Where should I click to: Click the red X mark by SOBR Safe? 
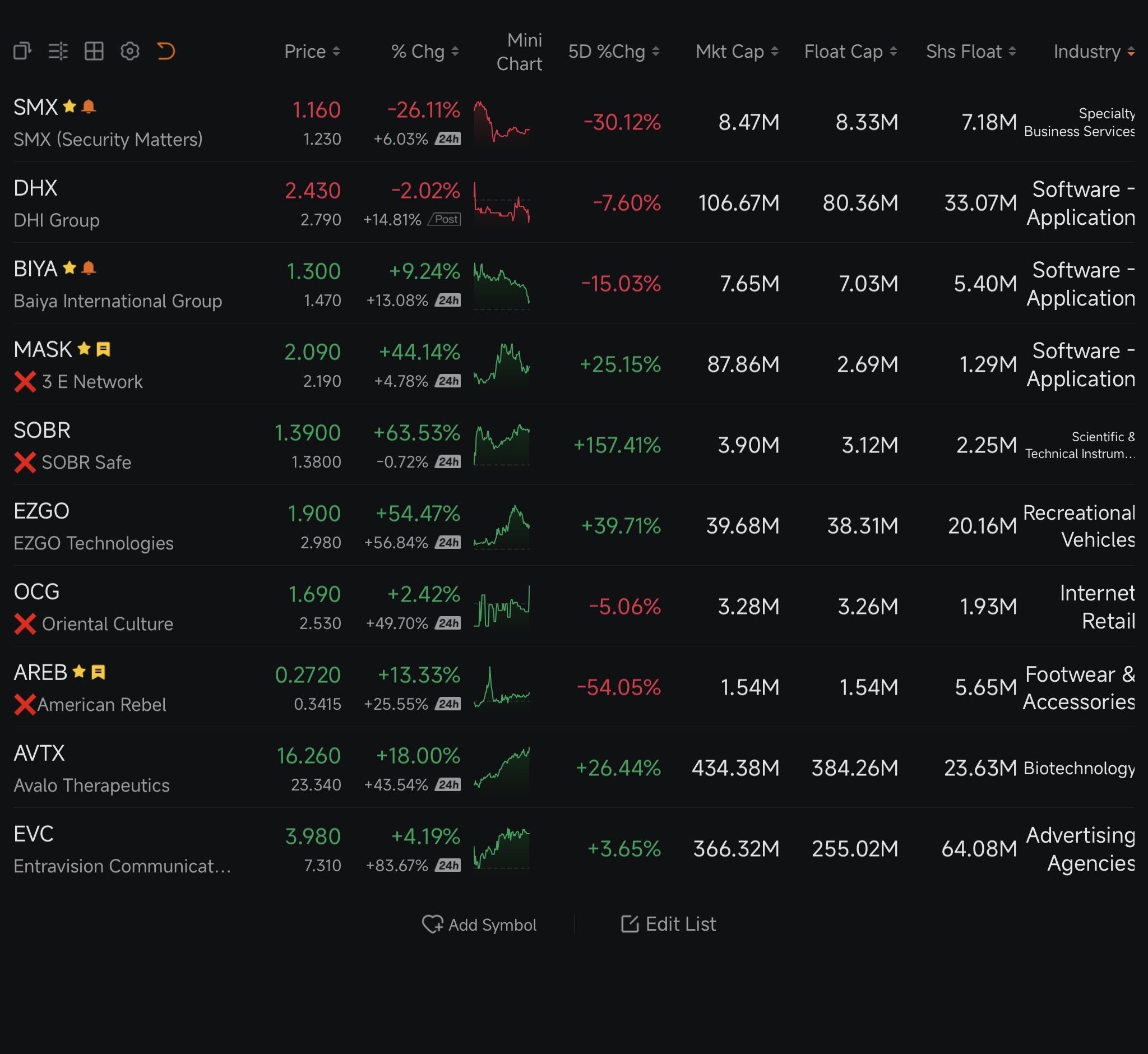pos(25,463)
